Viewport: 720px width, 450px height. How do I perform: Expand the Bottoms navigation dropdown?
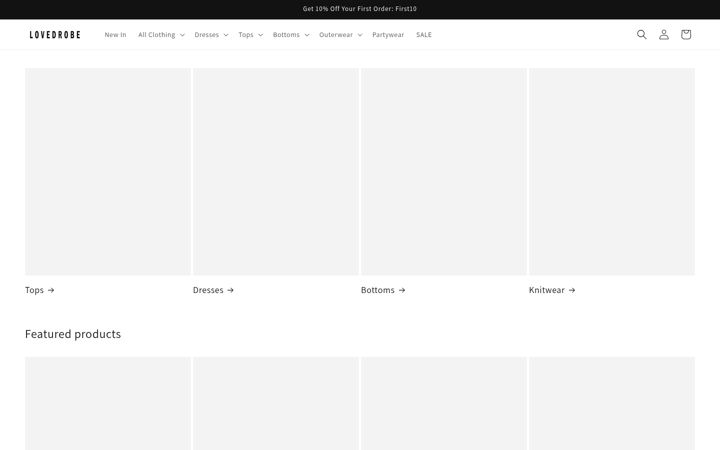point(291,34)
